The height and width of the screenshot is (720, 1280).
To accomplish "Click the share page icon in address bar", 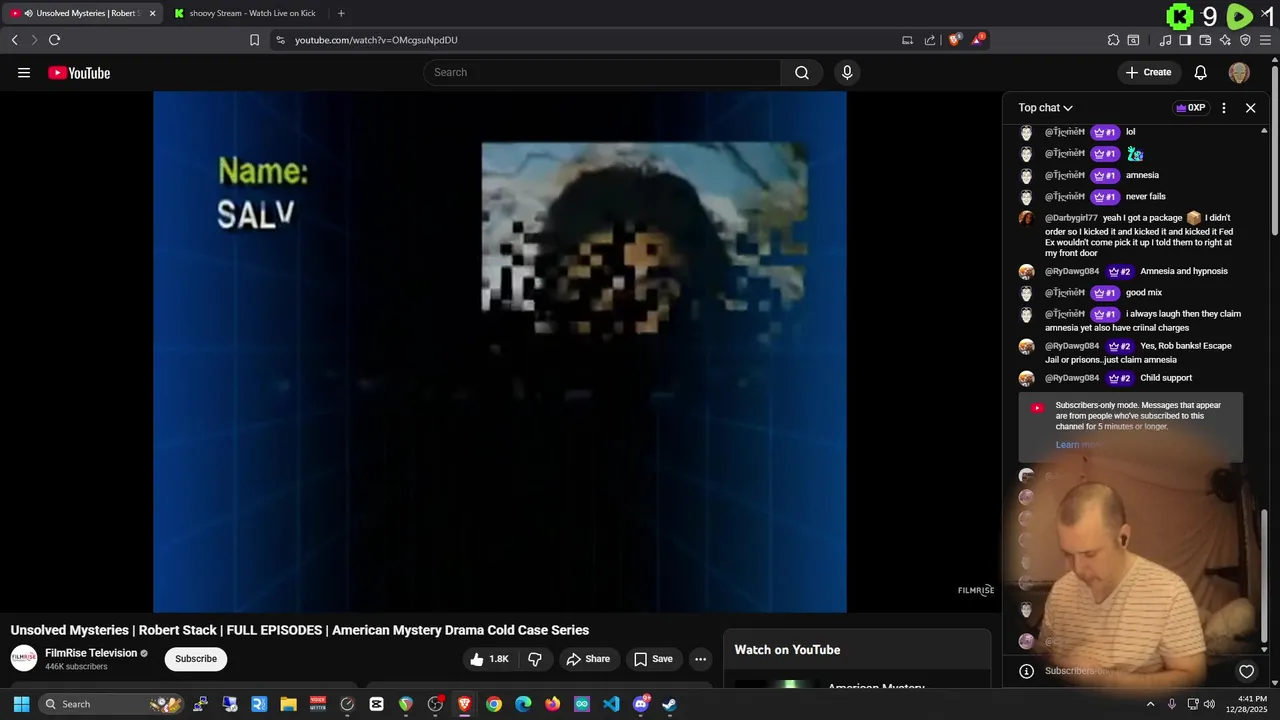I will pyautogui.click(x=930, y=40).
